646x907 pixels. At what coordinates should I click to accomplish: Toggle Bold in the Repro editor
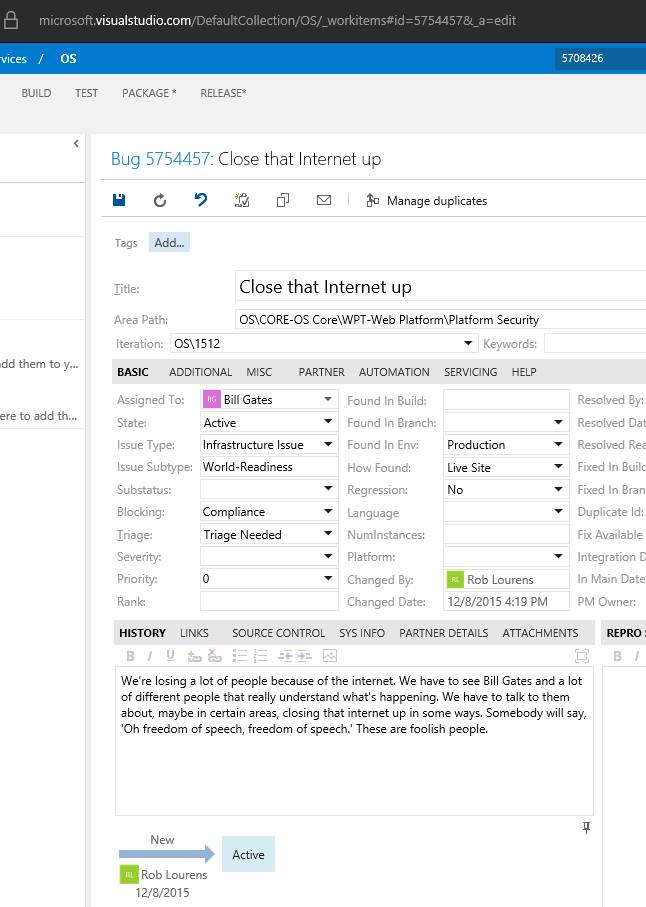(618, 656)
